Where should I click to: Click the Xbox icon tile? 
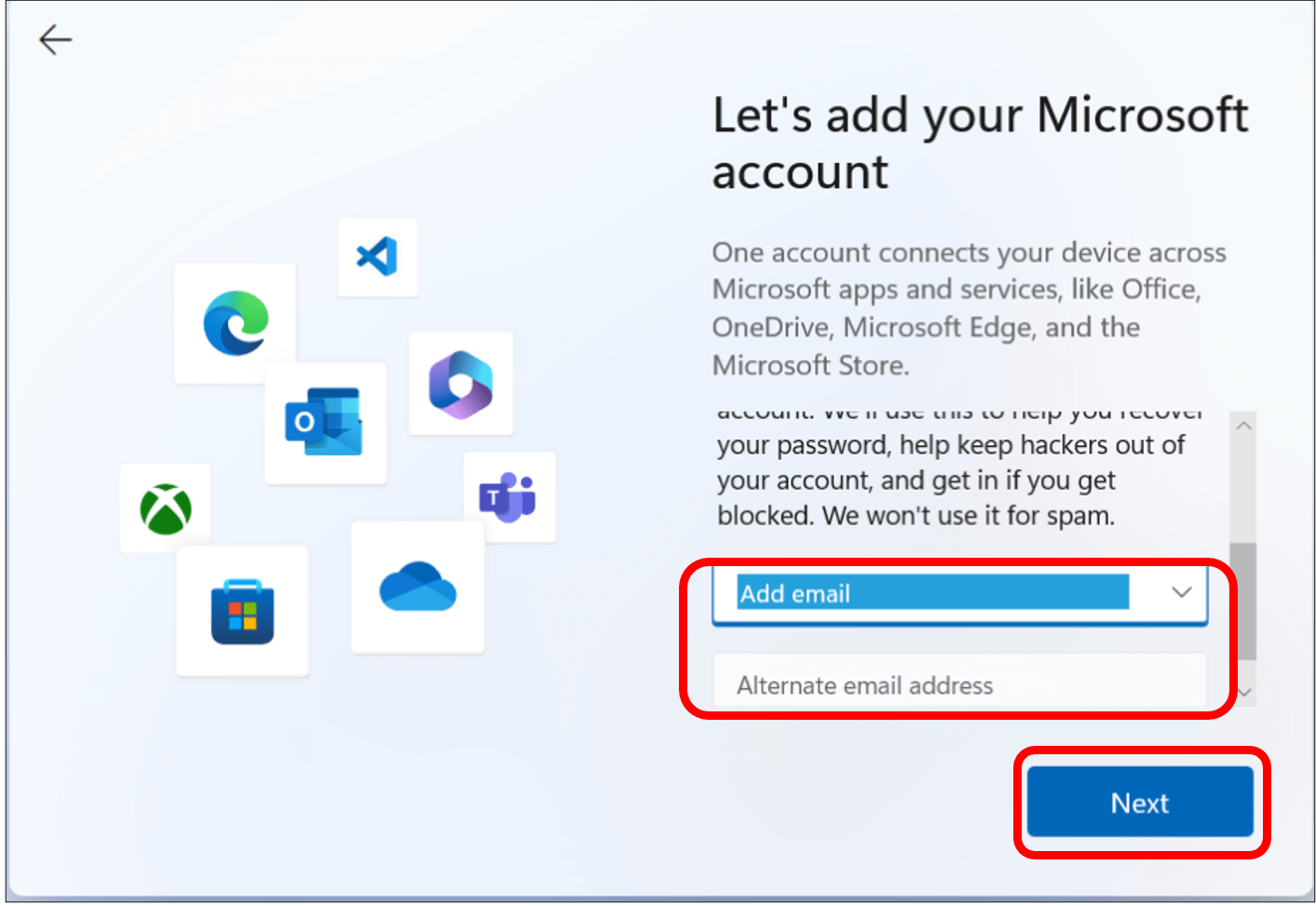click(x=166, y=508)
